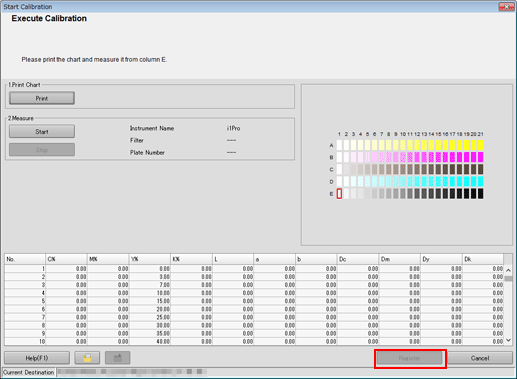Click the C% column header
The width and height of the screenshot is (517, 379).
(x=66, y=259)
